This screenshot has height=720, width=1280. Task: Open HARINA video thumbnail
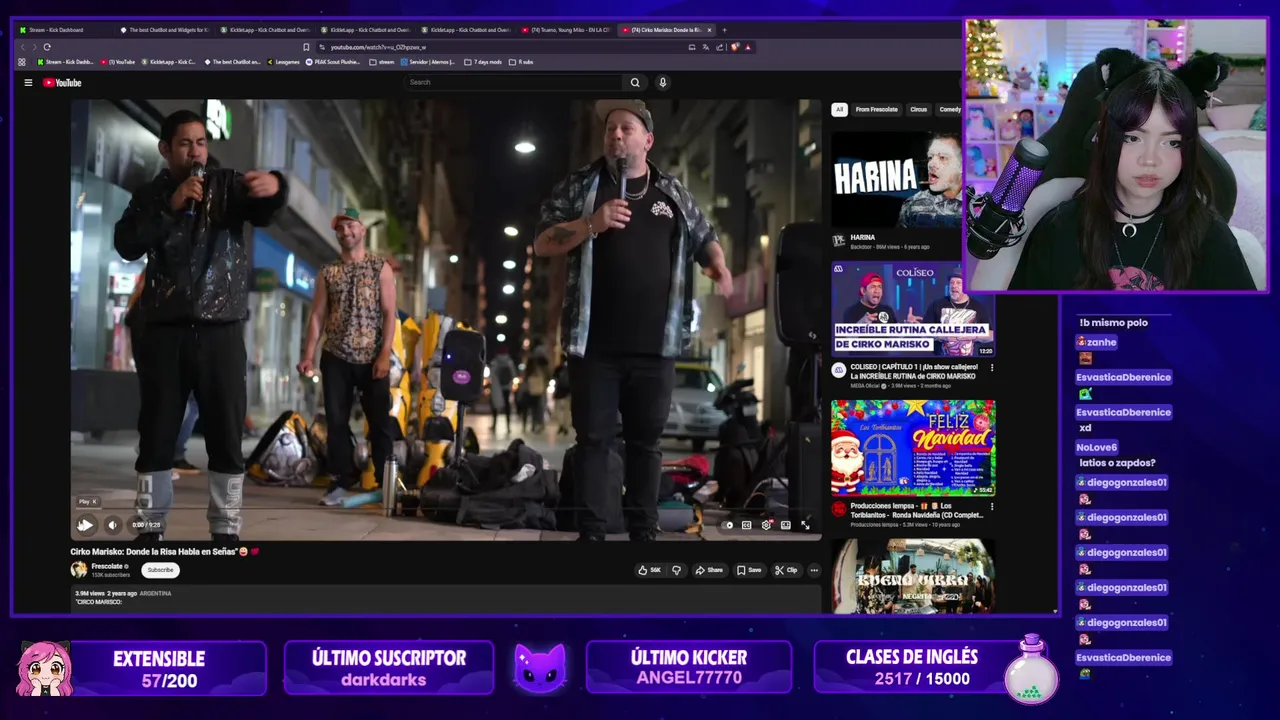897,180
